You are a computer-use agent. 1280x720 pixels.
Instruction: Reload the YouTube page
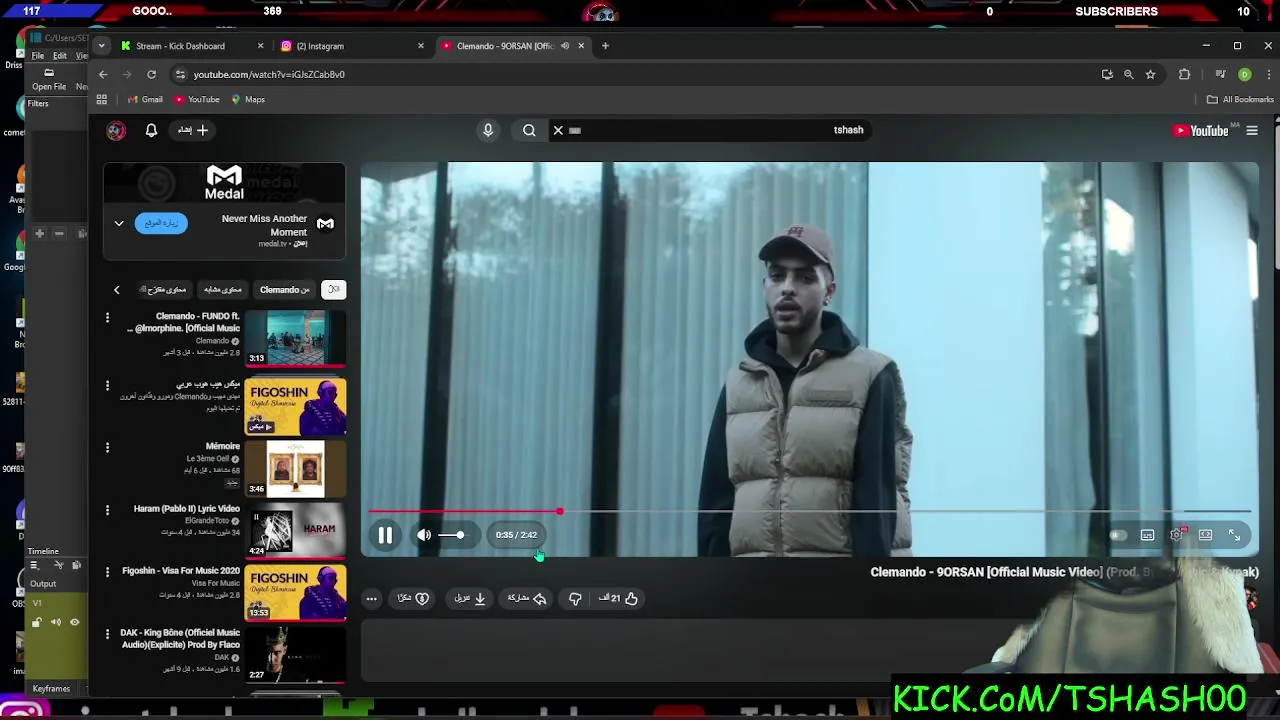coord(151,74)
